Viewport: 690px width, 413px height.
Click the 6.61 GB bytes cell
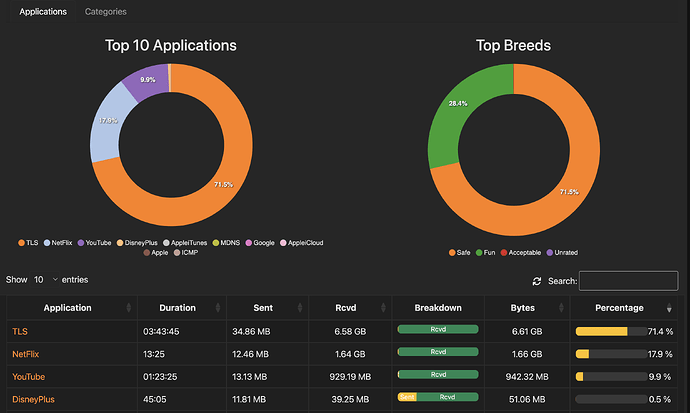[x=527, y=332]
